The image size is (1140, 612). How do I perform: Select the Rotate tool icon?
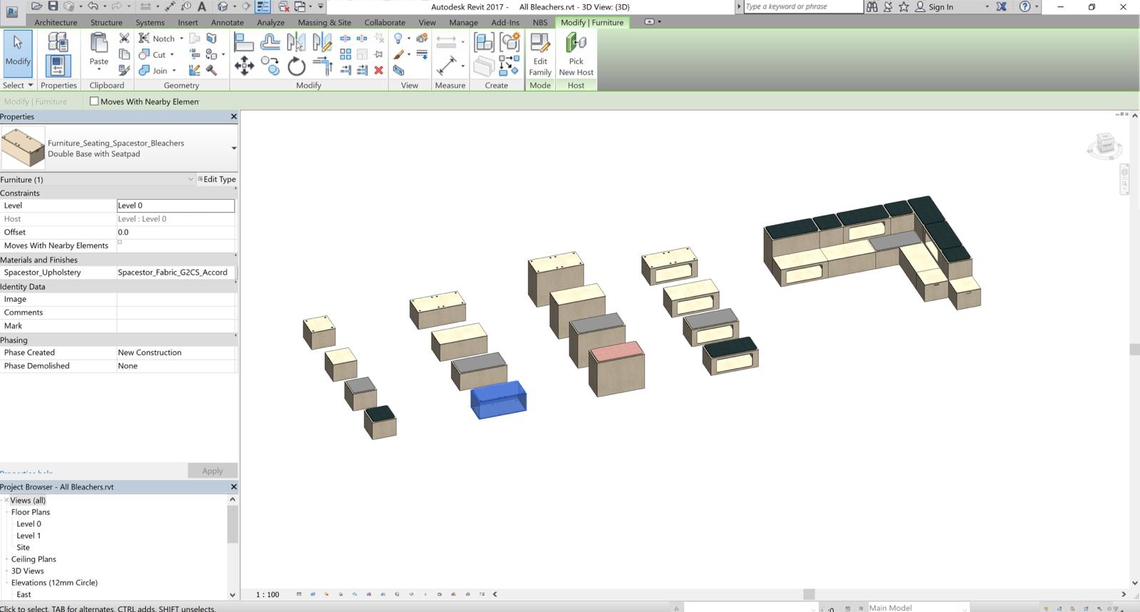297,66
